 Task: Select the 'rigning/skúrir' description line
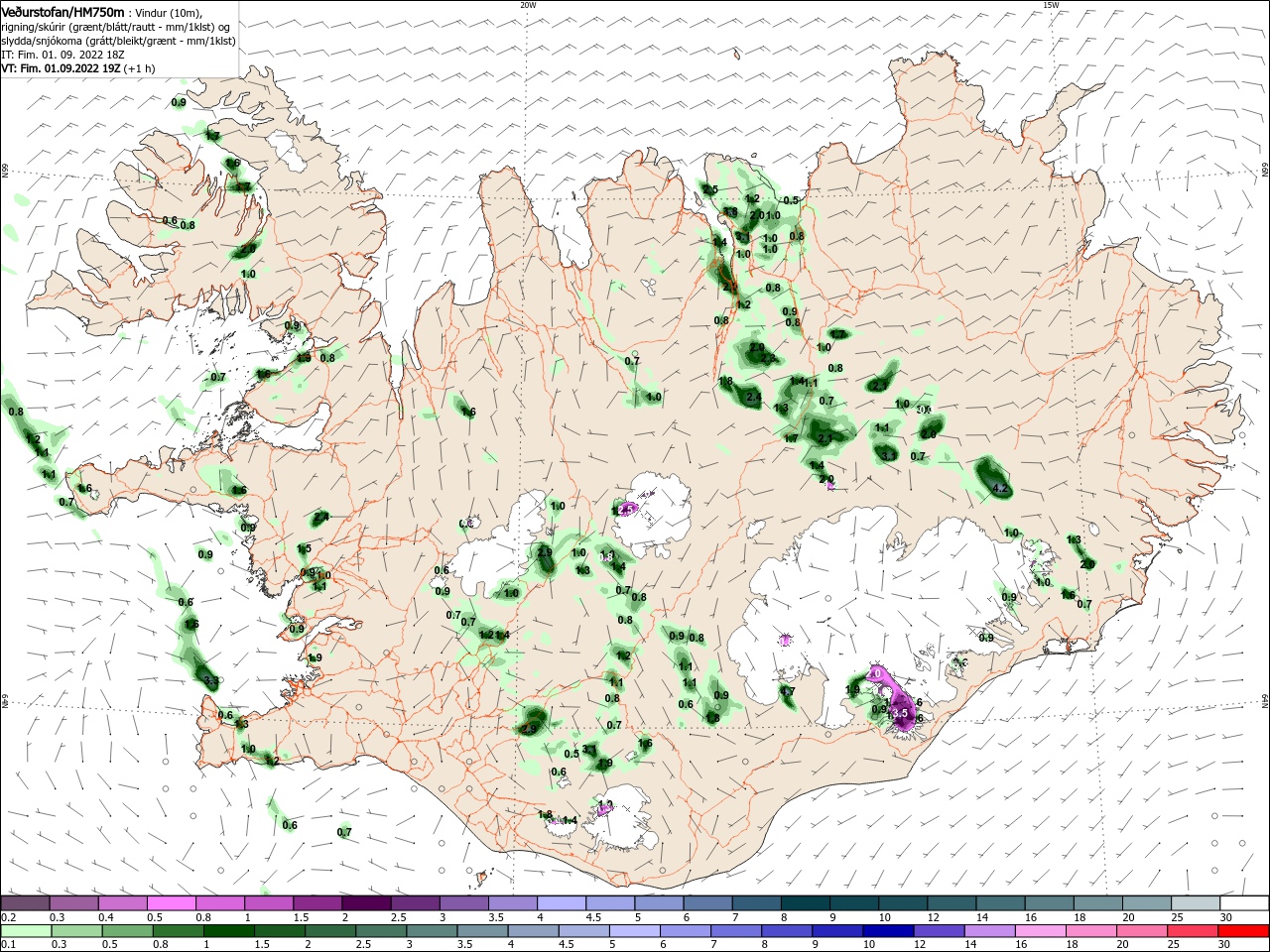click(116, 27)
